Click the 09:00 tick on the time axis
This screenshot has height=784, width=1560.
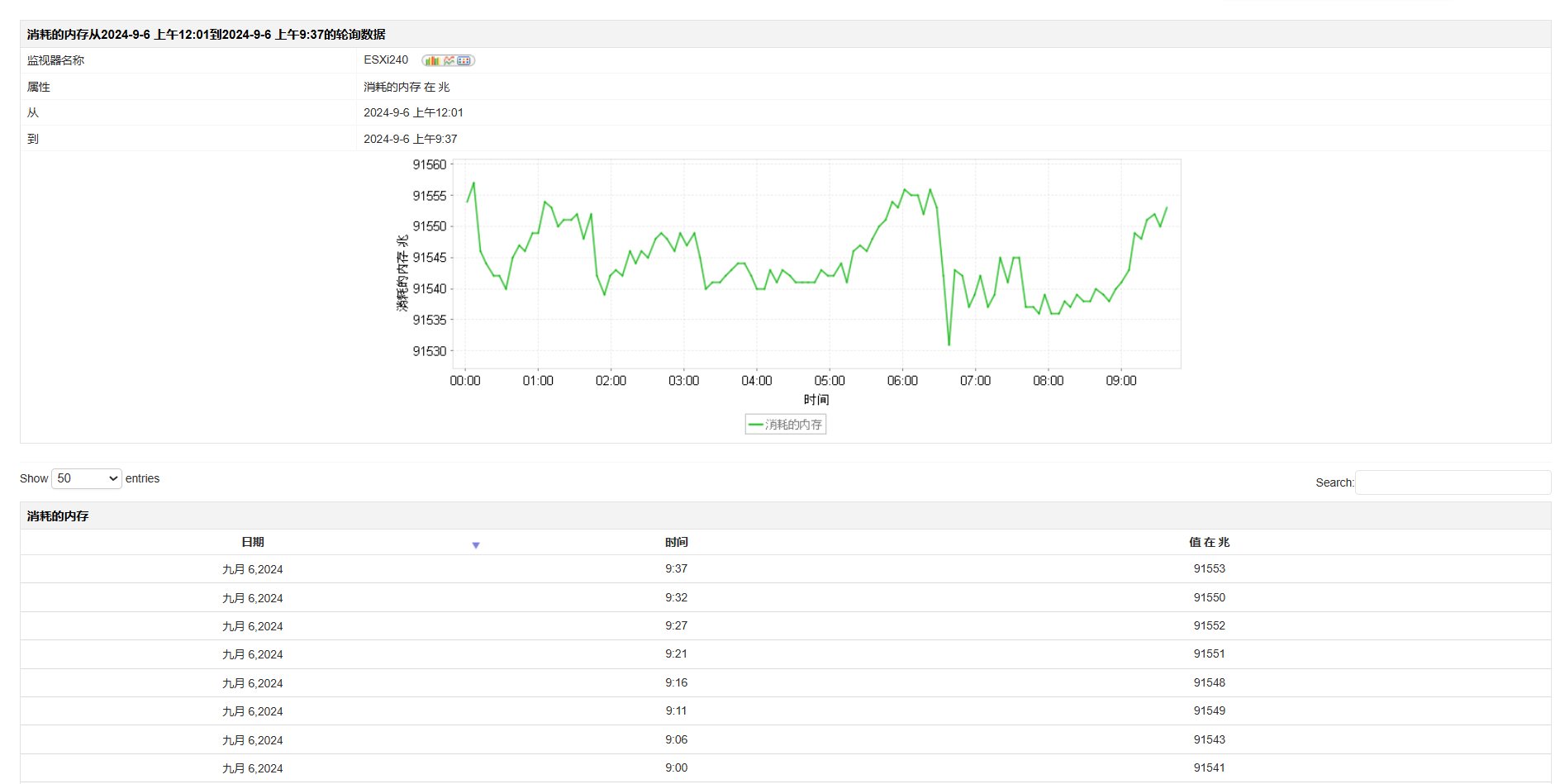pos(1121,381)
